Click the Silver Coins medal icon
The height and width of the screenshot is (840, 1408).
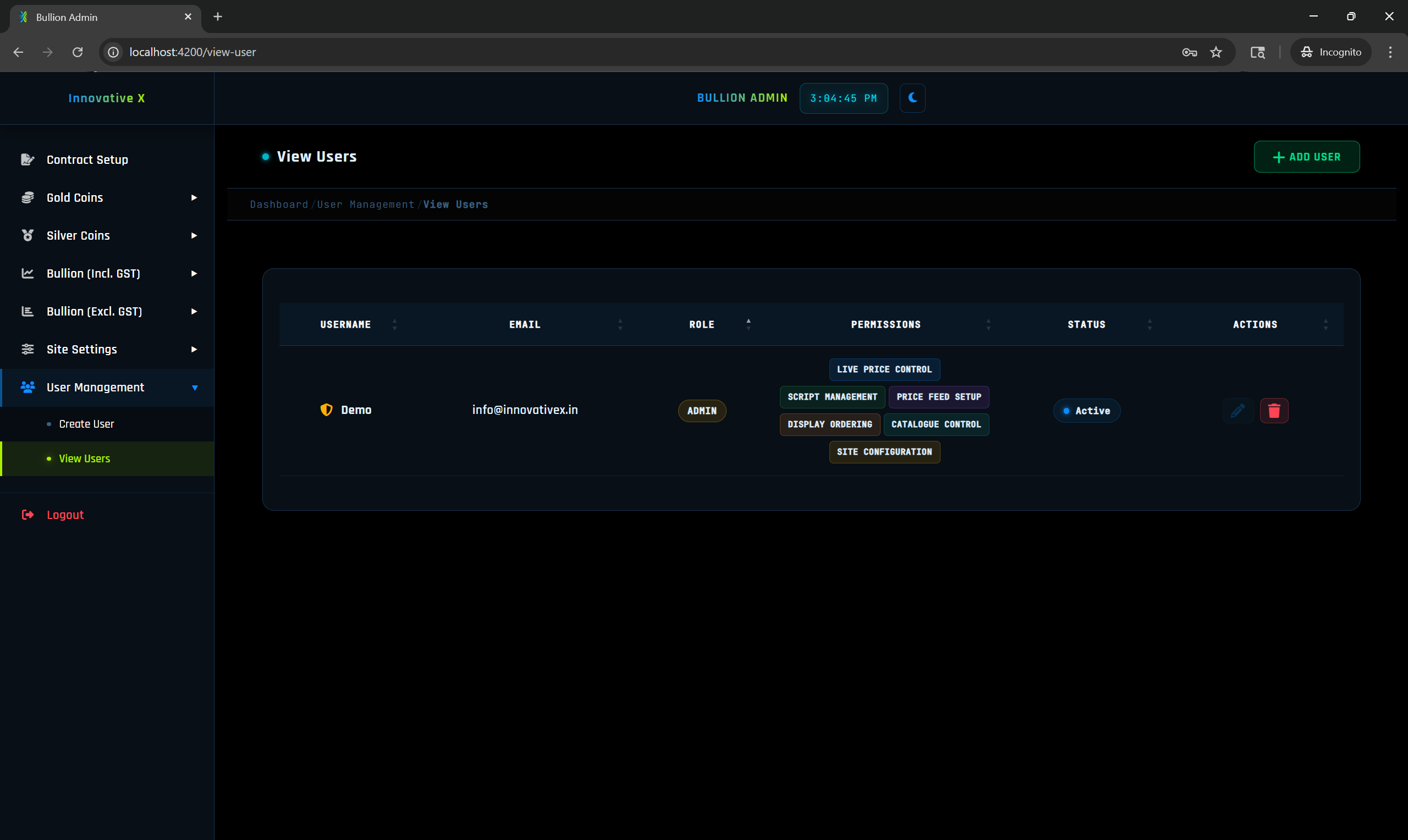27,235
